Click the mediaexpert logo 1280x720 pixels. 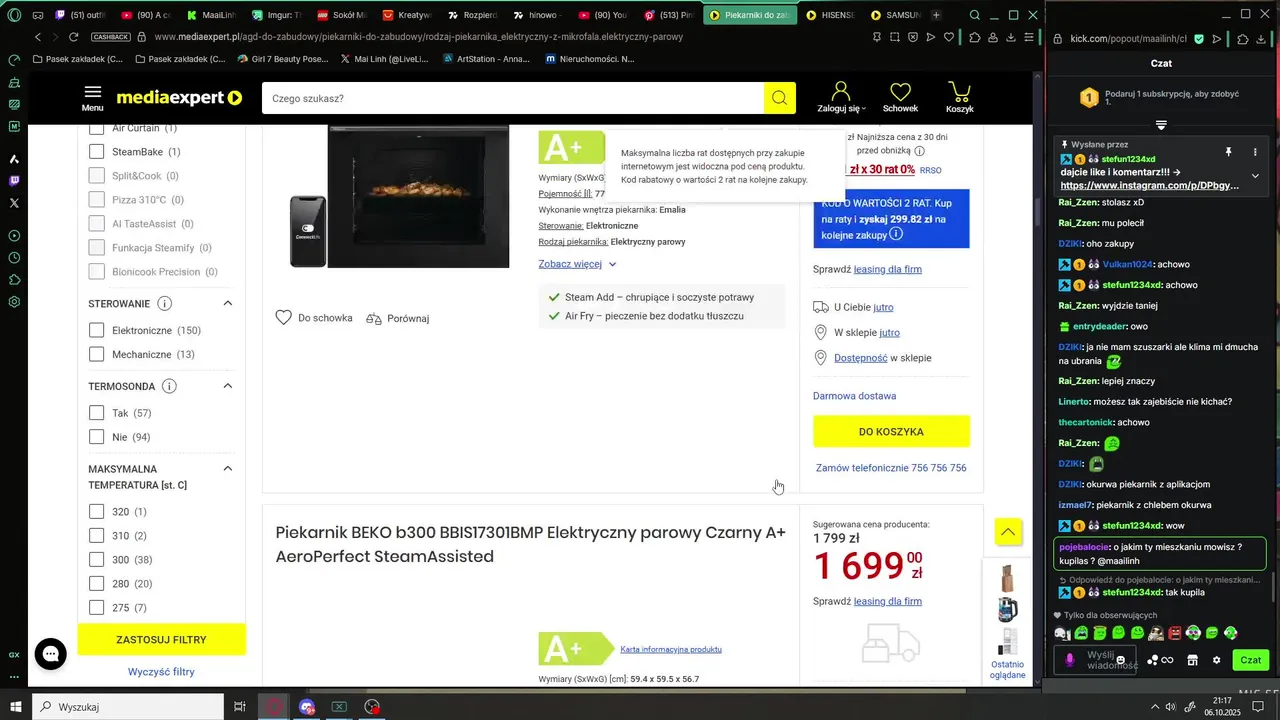180,98
